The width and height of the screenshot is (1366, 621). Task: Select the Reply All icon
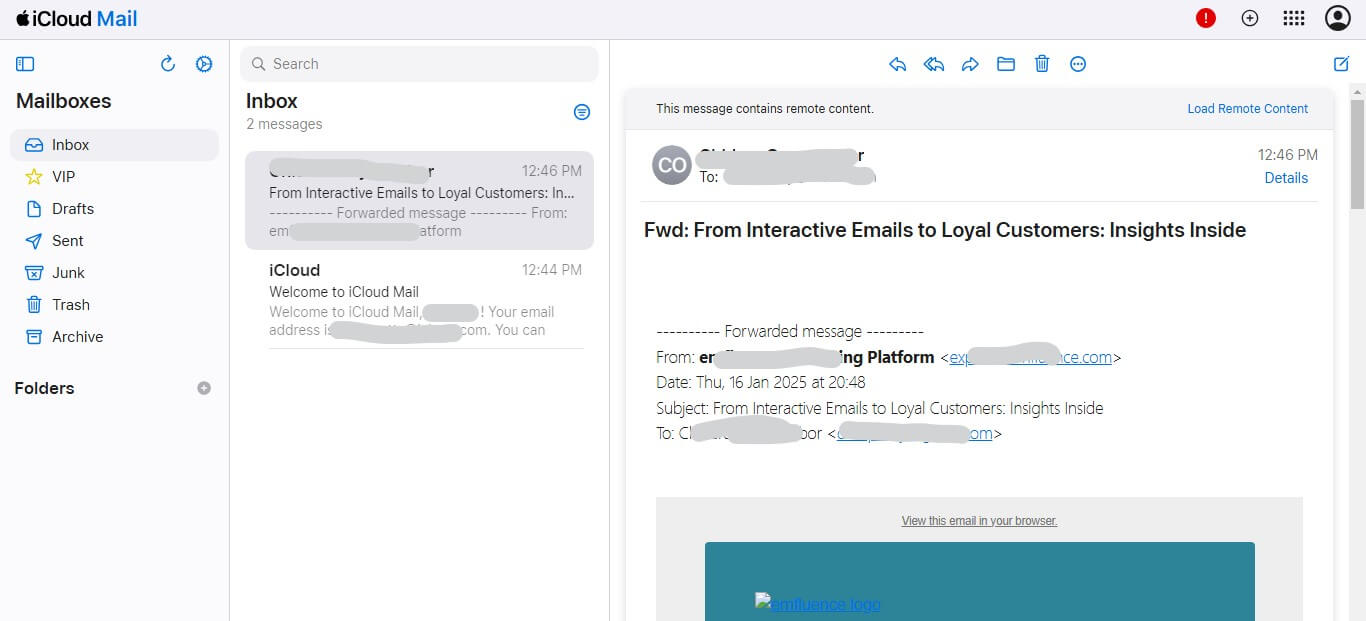[933, 63]
